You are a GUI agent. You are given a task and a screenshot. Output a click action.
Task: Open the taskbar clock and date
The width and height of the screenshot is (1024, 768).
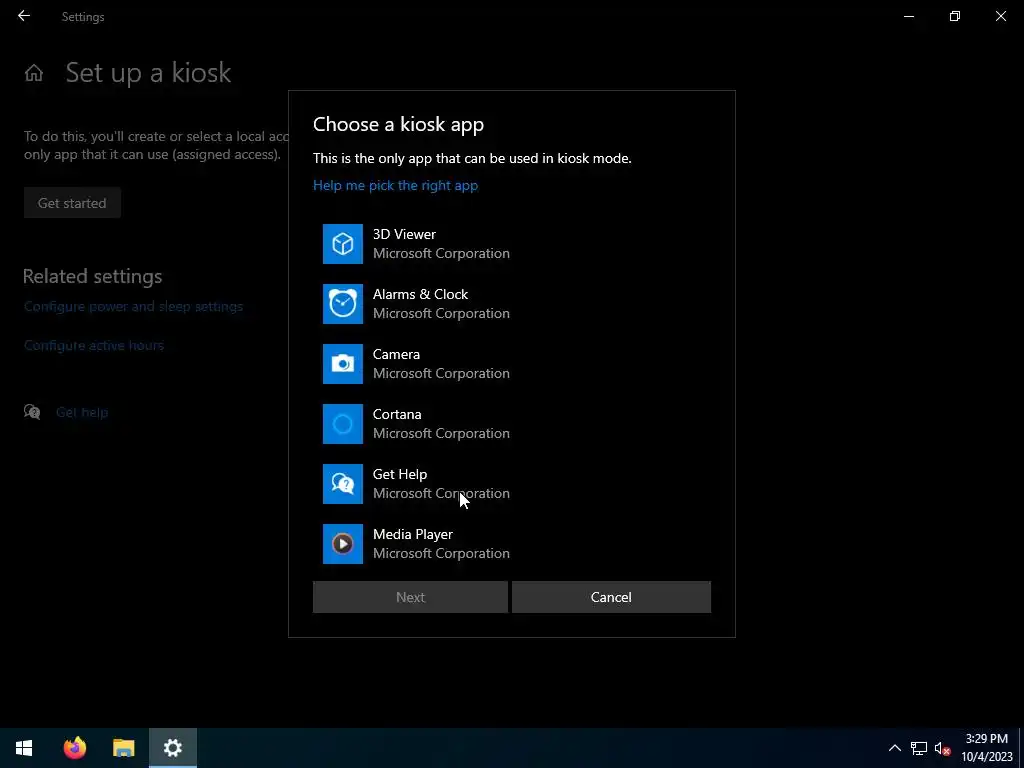point(987,748)
